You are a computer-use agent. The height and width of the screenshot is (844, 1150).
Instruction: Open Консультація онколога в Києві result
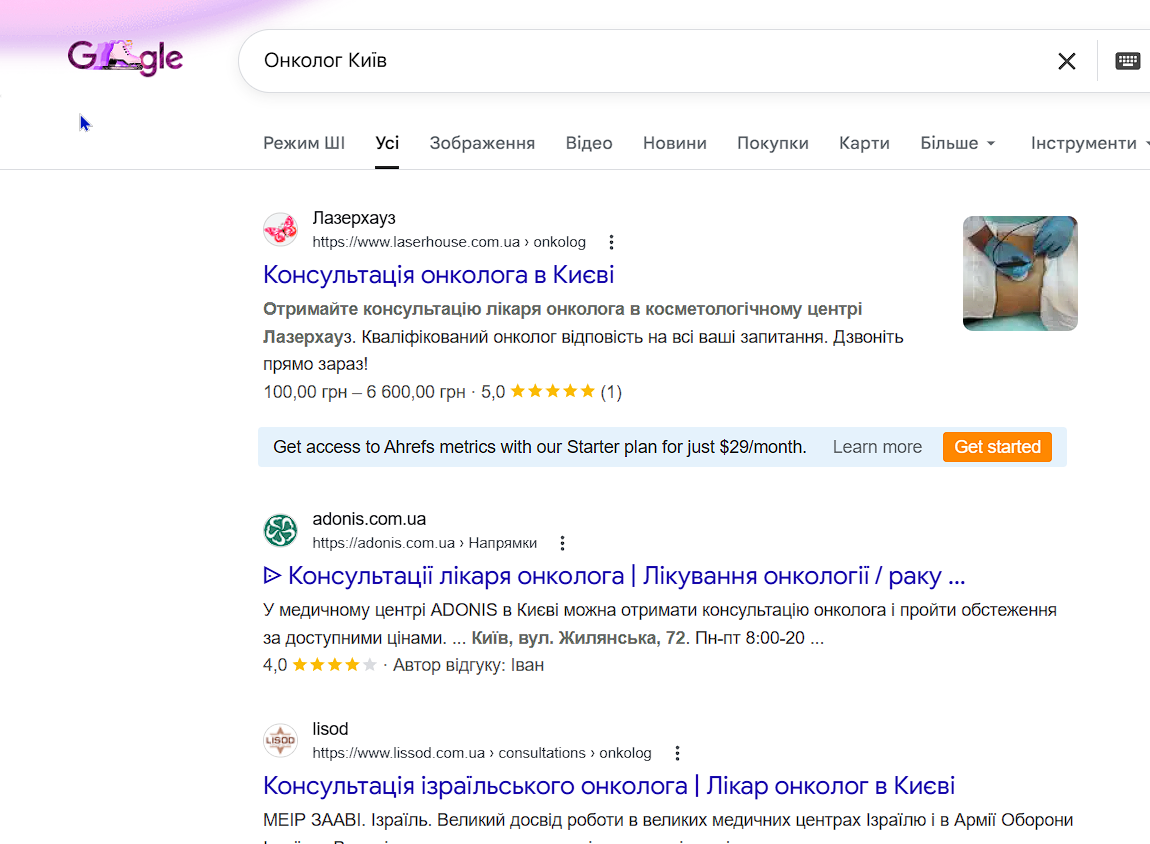coord(438,274)
